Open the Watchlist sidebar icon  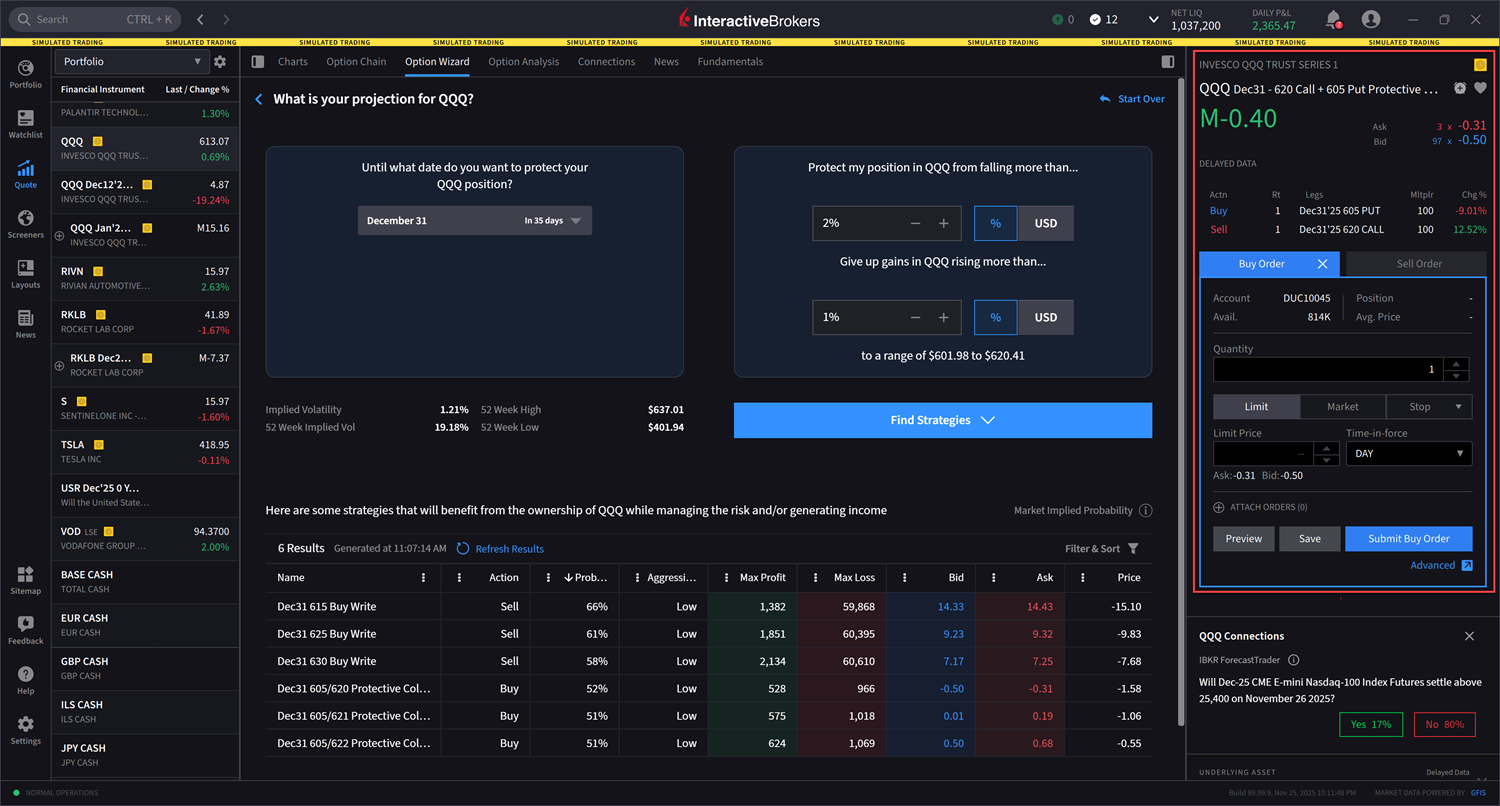(x=25, y=124)
